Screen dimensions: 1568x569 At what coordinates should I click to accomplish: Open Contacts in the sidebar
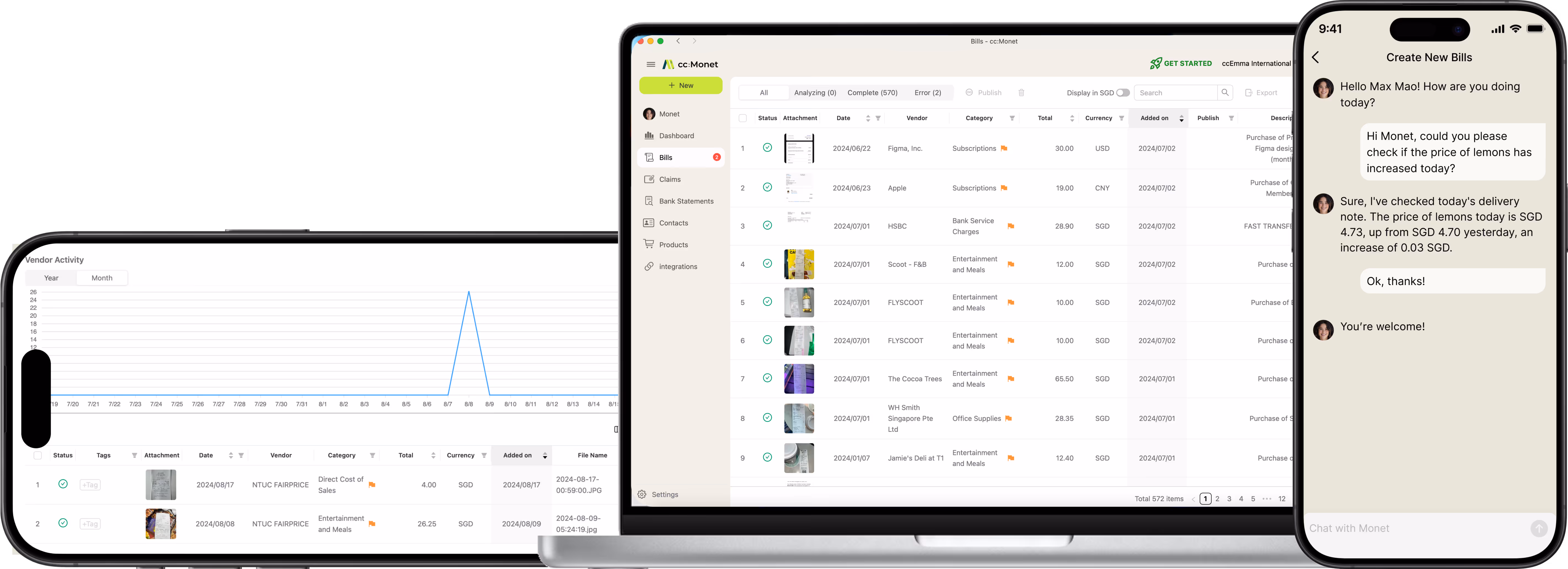click(x=681, y=223)
